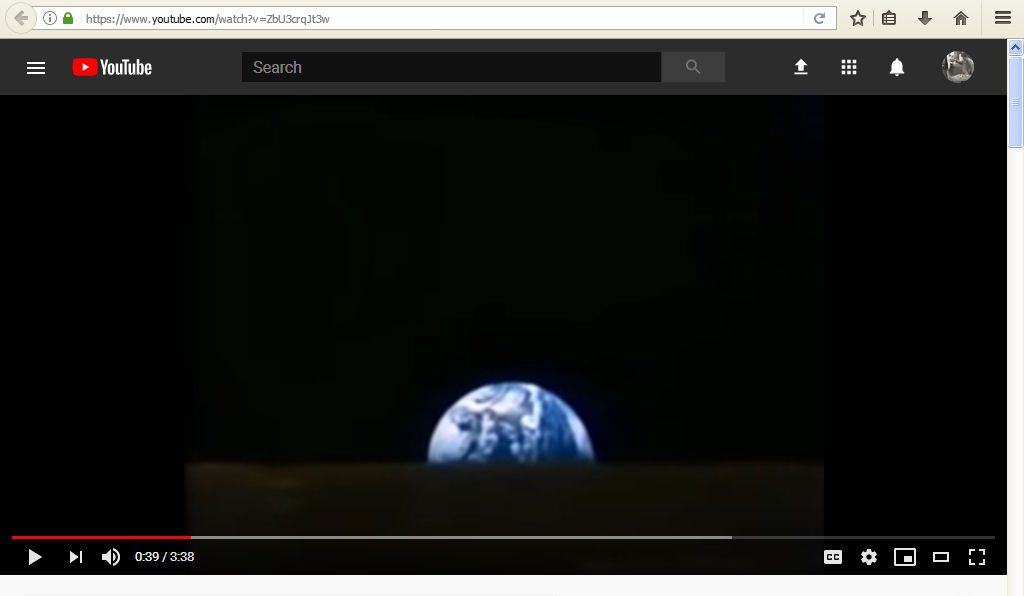The image size is (1024, 596).
Task: Enter full screen mode
Action: click(977, 557)
